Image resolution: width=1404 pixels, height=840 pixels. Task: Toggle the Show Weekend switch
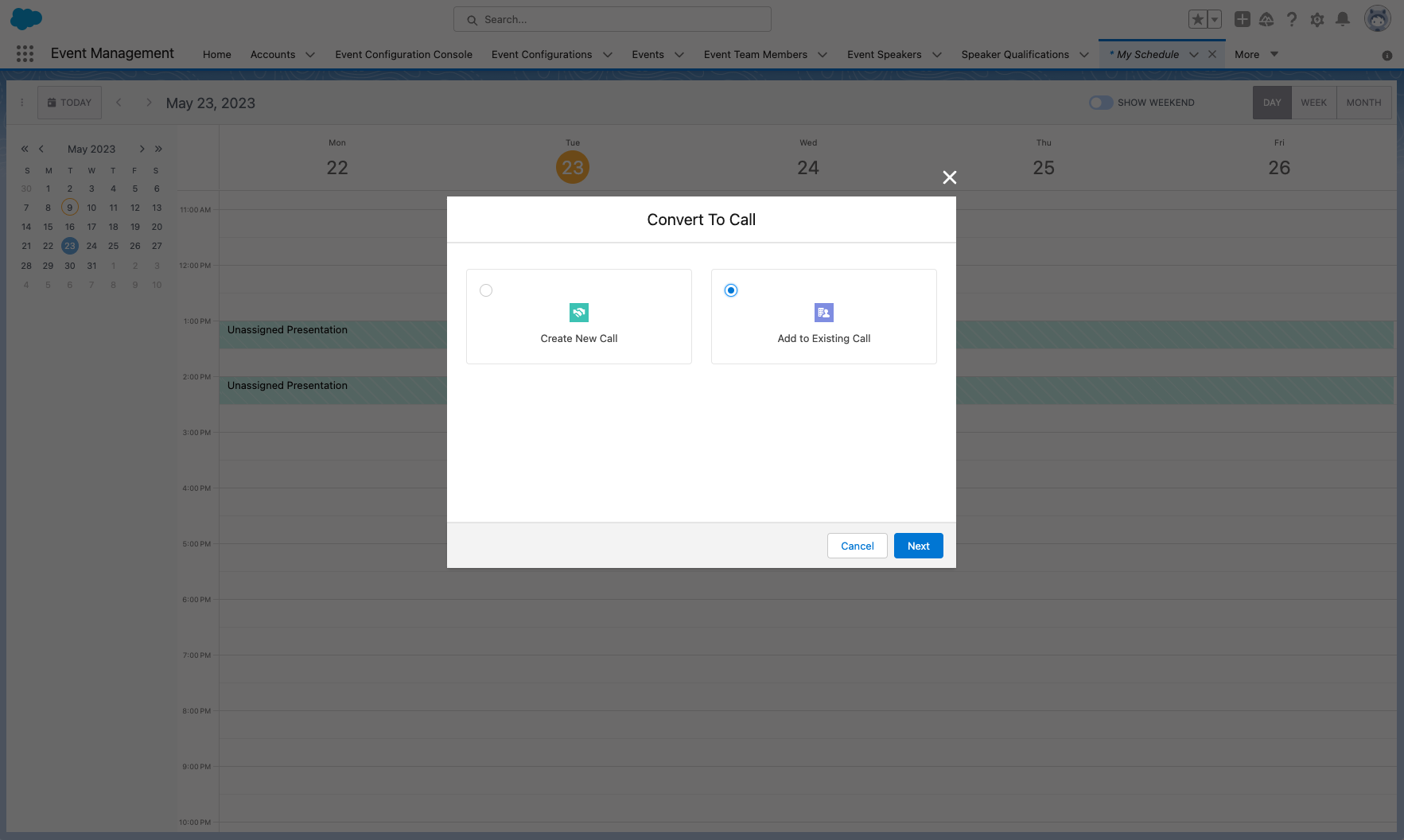pyautogui.click(x=1101, y=103)
